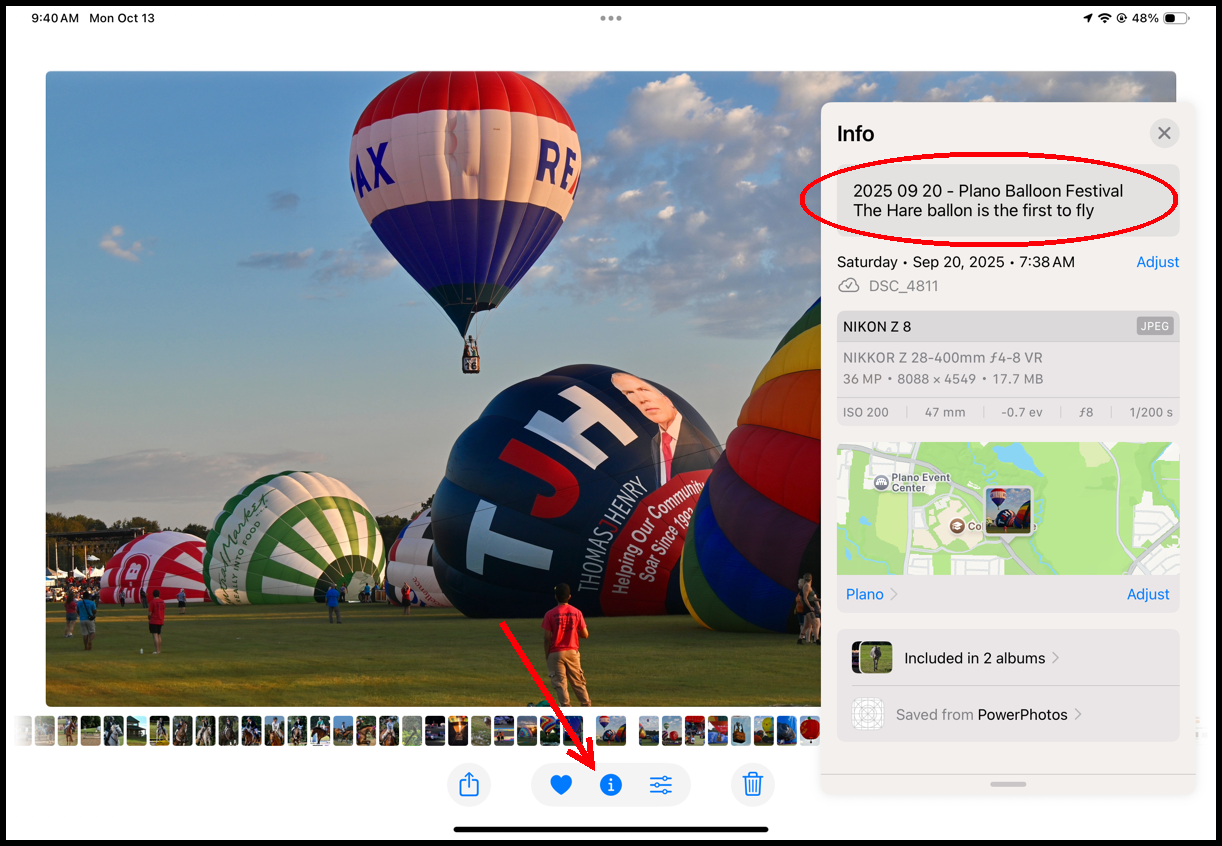Tap the main balloon festival photo

tap(433, 388)
